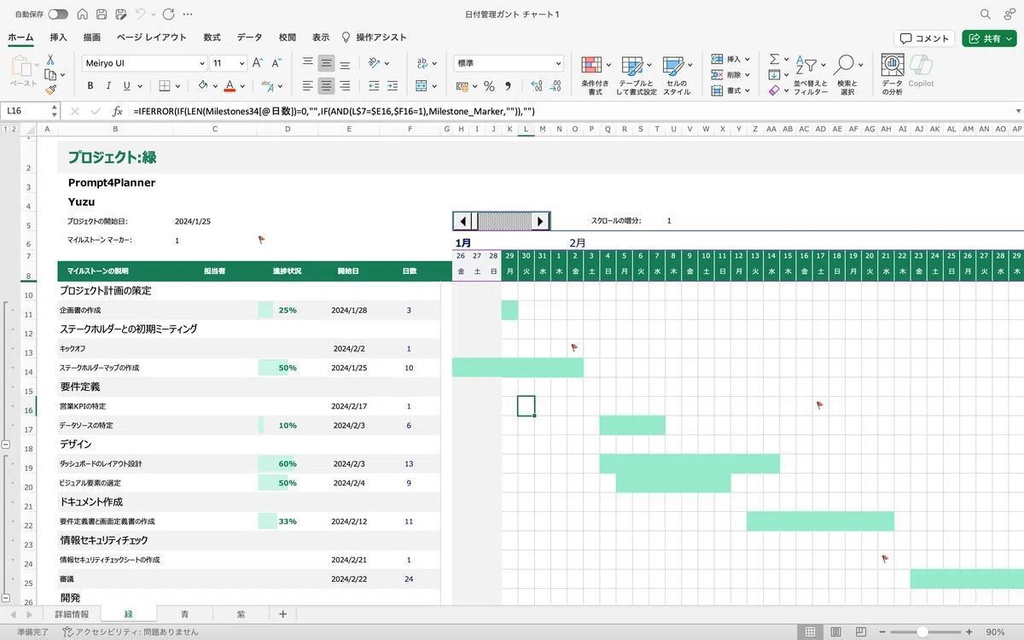The height and width of the screenshot is (640, 1024).
Task: Click the increase decimal icon
Action: (537, 86)
